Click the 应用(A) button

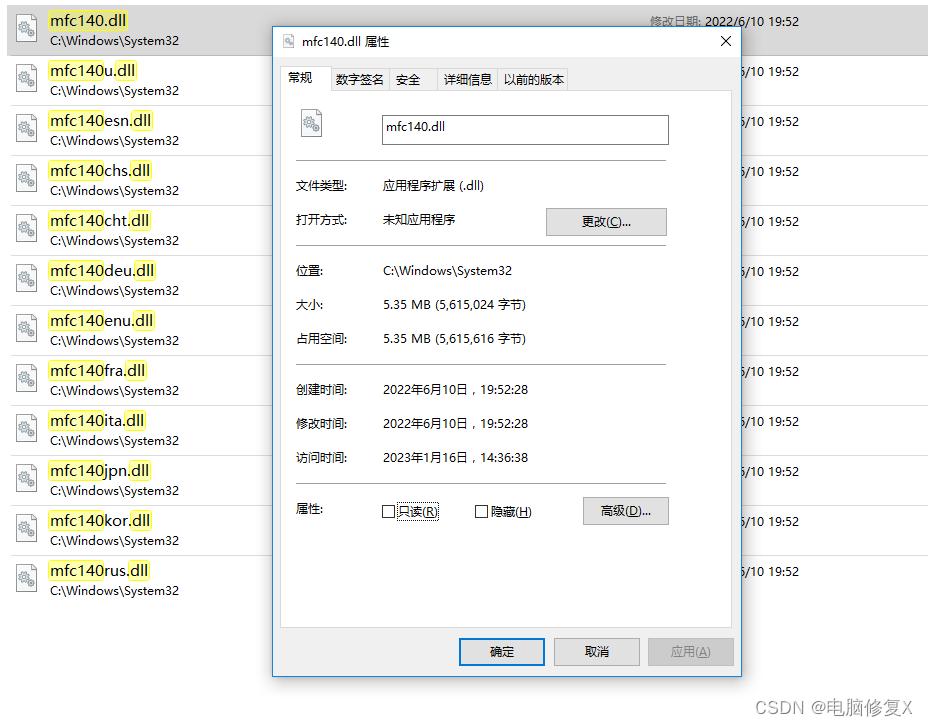691,651
